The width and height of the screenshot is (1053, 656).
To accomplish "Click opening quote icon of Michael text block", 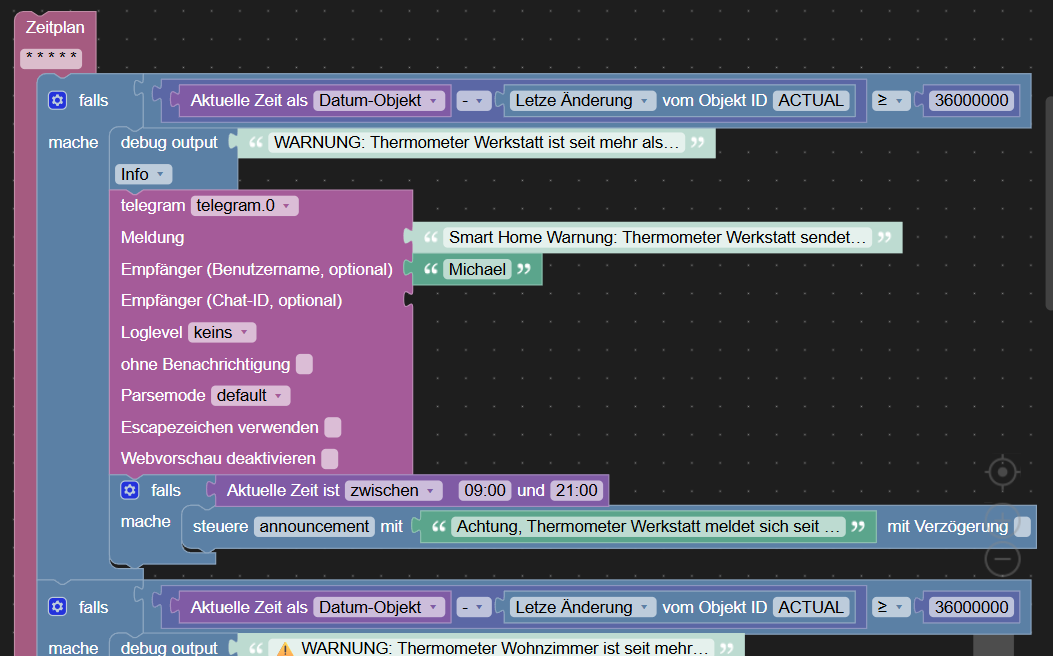I will click(431, 269).
